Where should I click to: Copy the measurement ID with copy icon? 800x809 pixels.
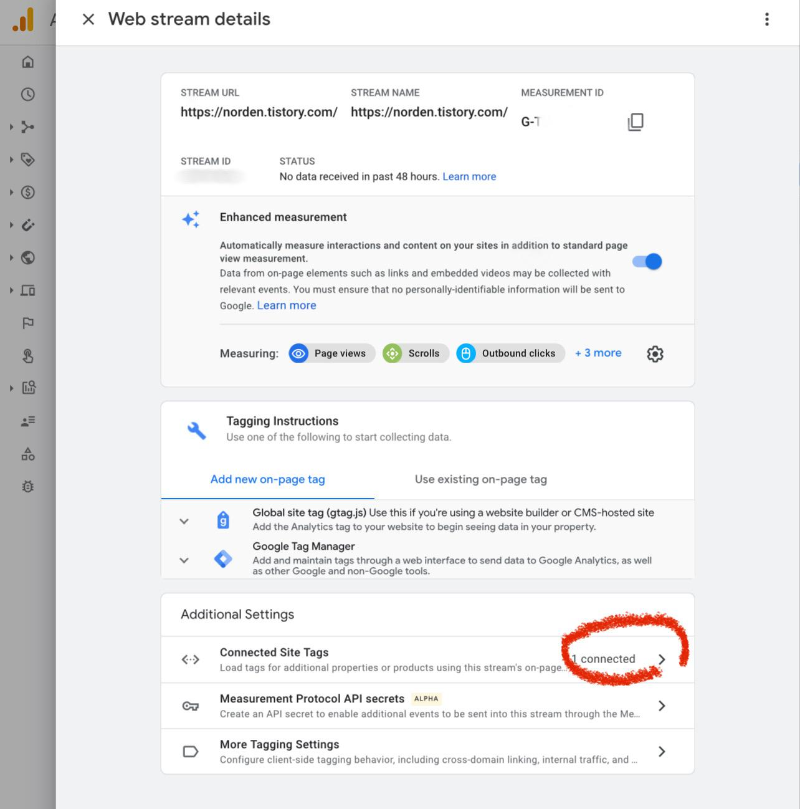point(635,122)
